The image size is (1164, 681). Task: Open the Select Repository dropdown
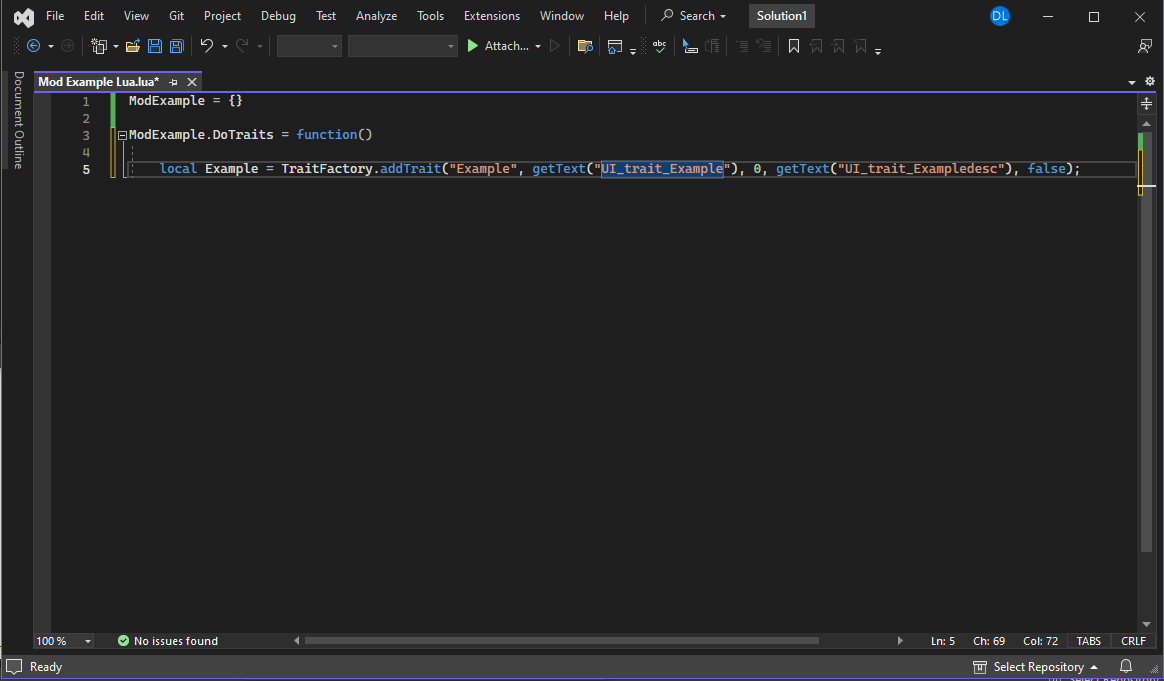tap(1037, 667)
